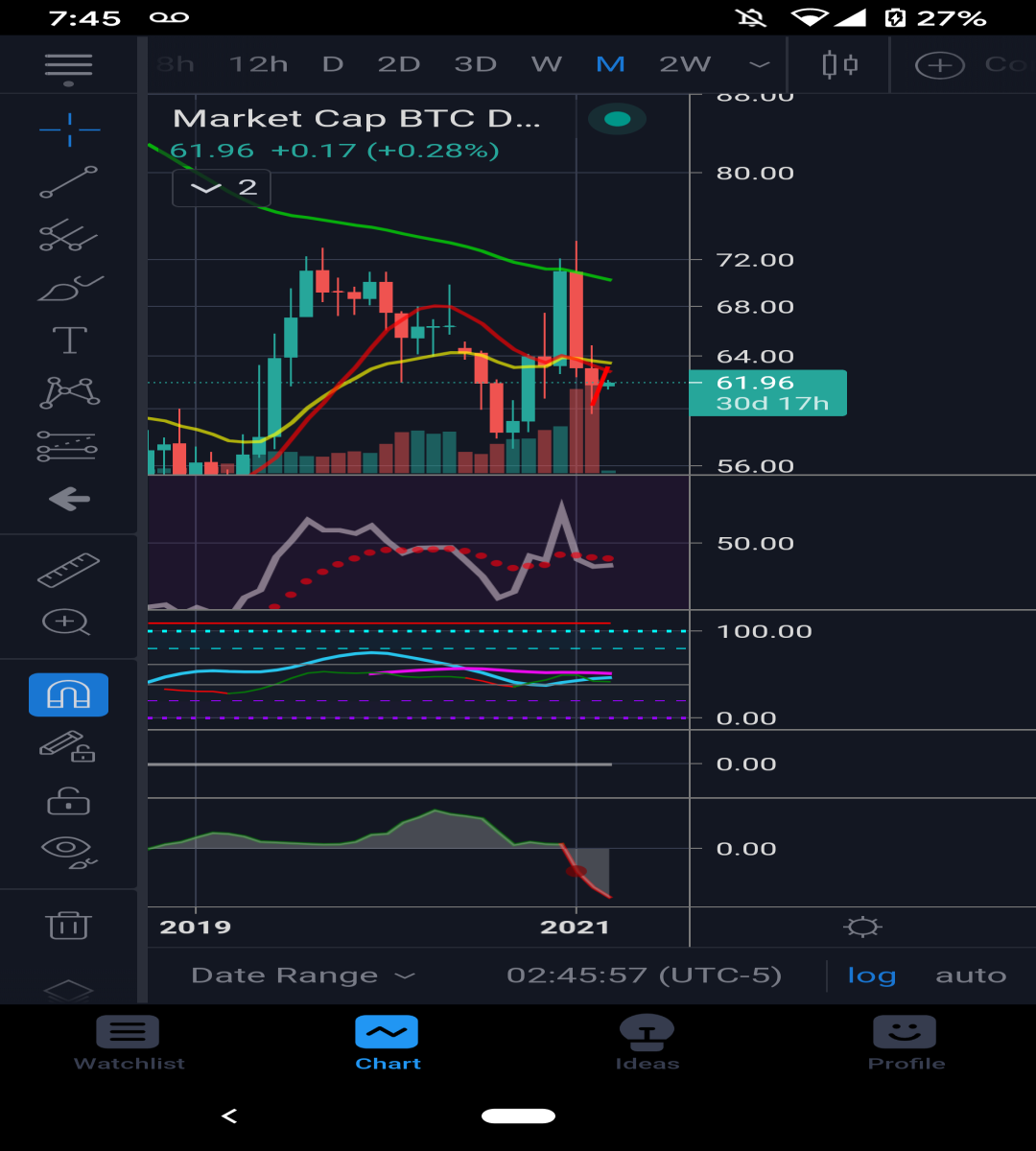
Task: Tap the Android back navigation arrow
Action: point(228,1116)
